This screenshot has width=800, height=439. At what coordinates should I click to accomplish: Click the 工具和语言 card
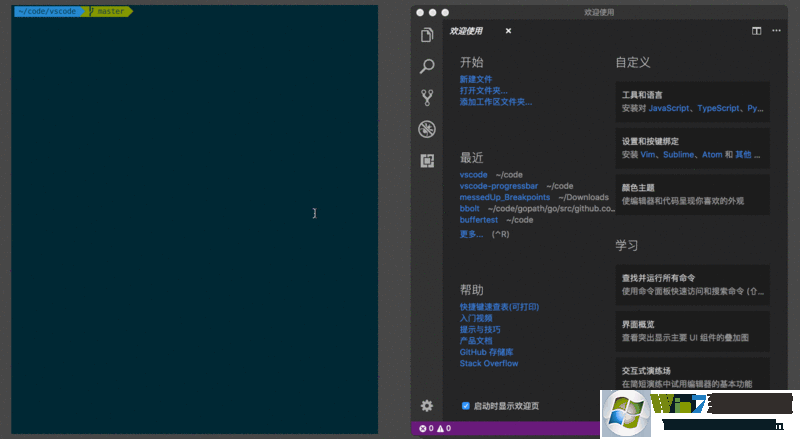[692, 102]
